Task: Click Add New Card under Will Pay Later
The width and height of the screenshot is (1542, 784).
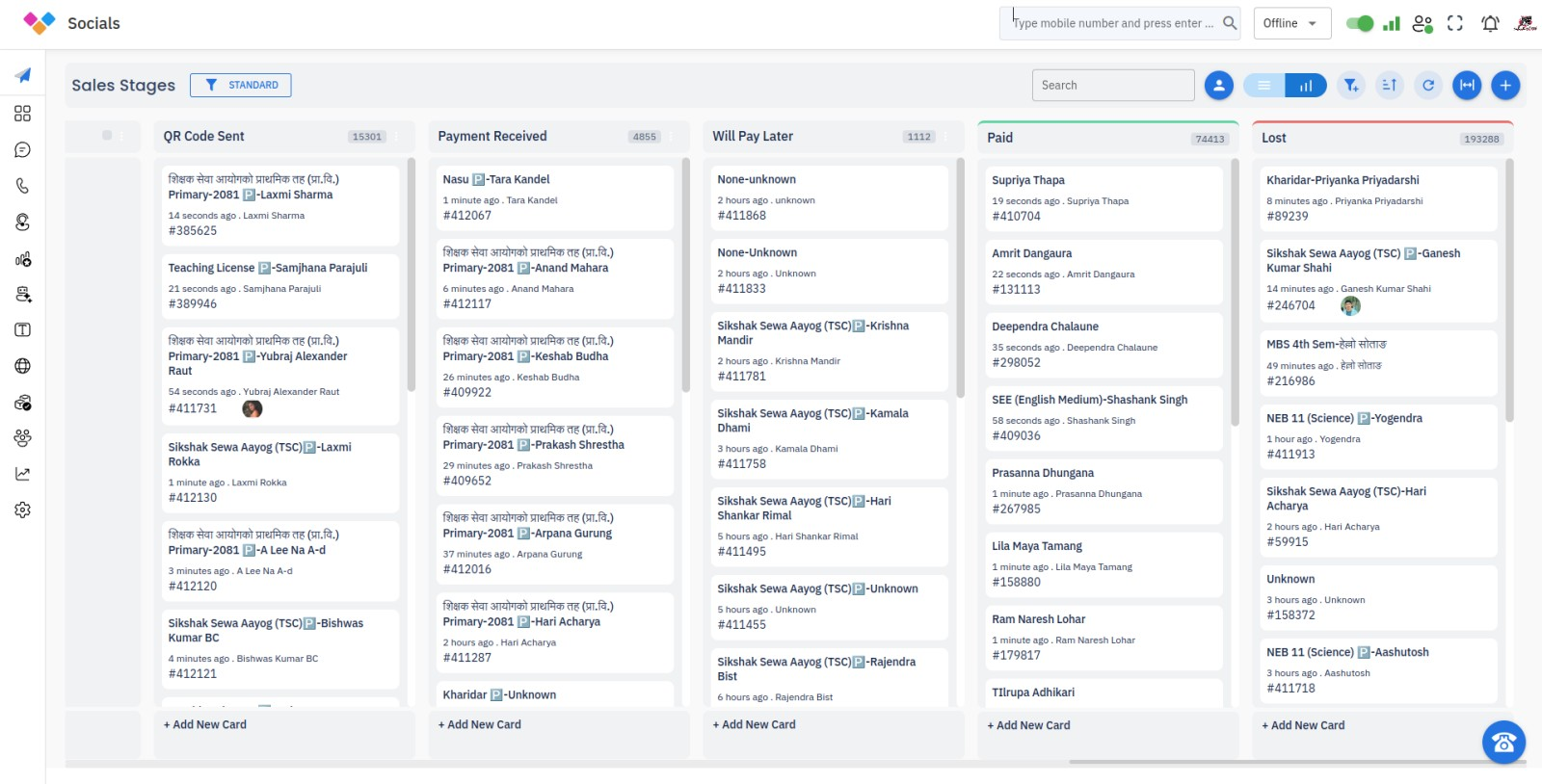Action: coord(755,725)
